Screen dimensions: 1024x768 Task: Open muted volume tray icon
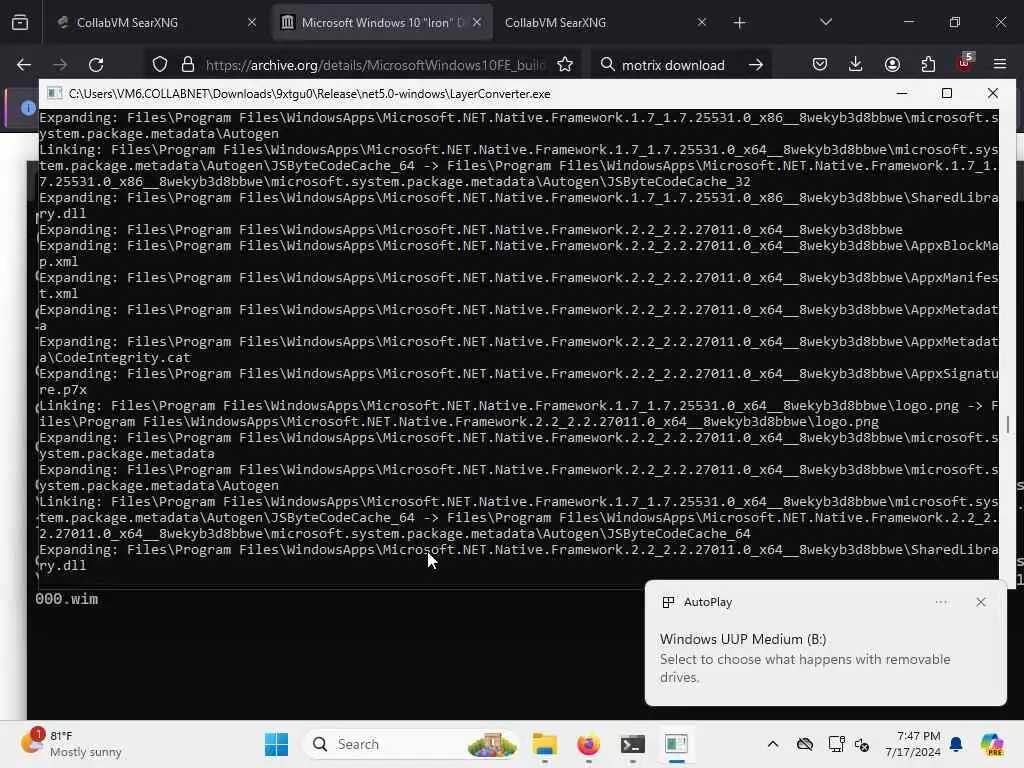click(862, 744)
